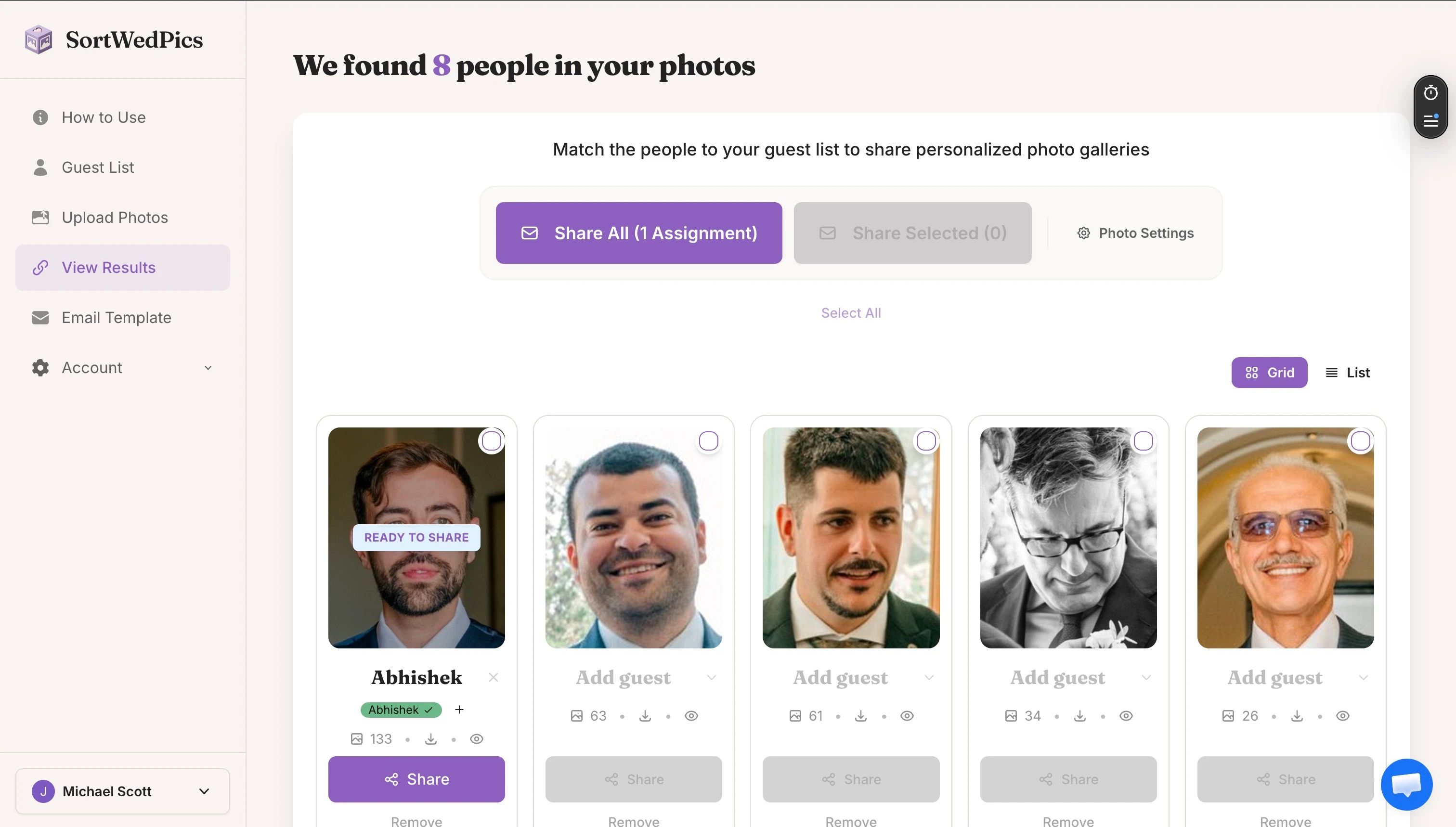Screen dimensions: 1456x827
Task: Click the plus icon next to Abhishek tag
Action: coord(459,710)
